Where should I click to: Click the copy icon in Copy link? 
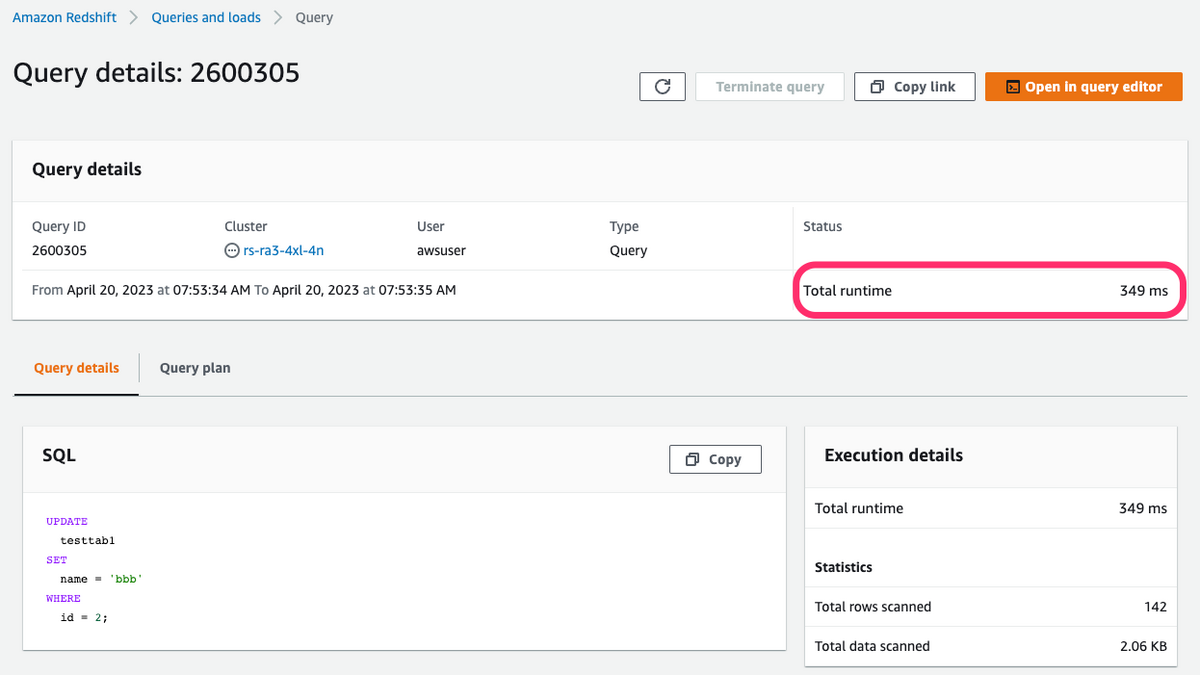(x=877, y=87)
